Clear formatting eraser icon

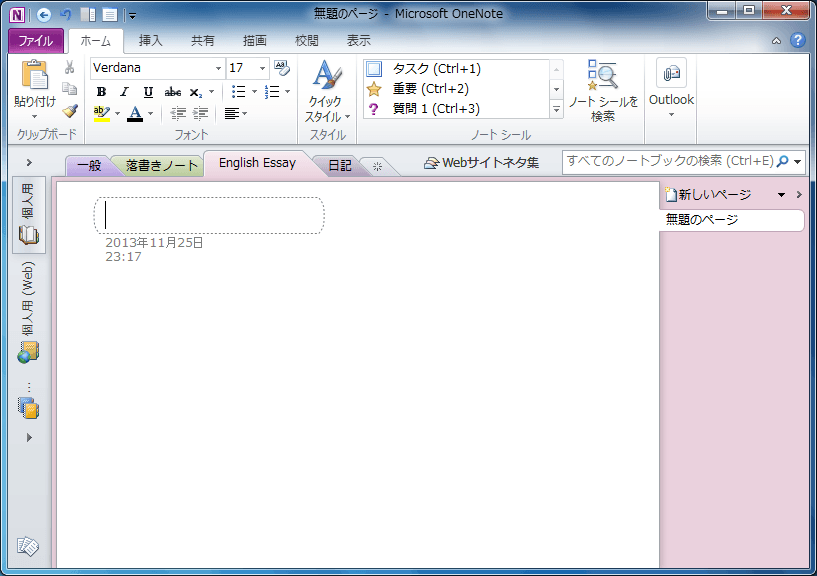pos(282,68)
